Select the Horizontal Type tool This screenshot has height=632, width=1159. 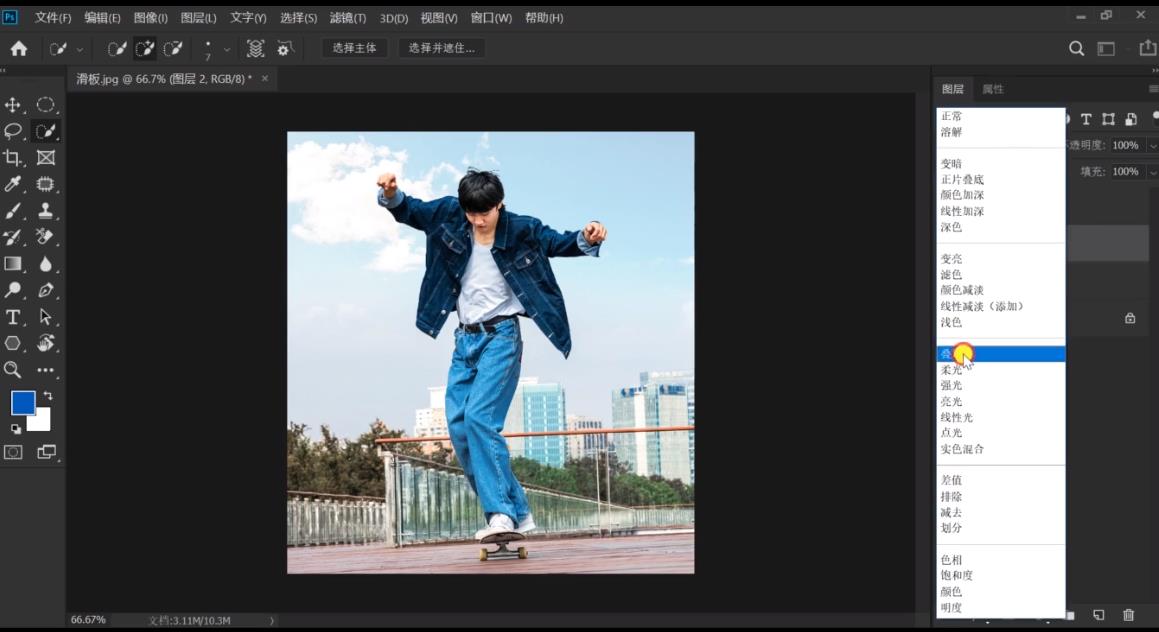click(13, 317)
